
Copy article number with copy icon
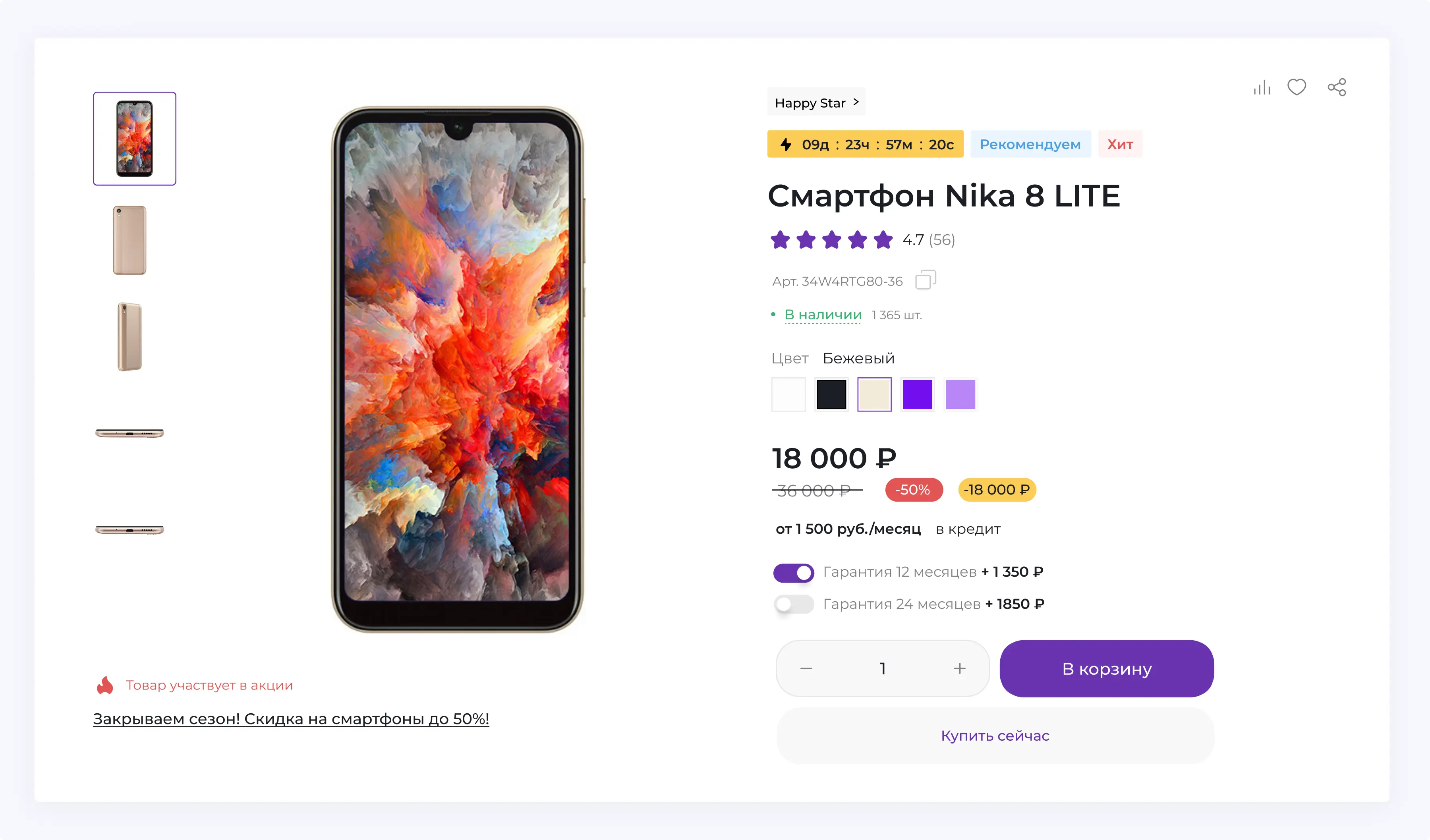click(x=926, y=280)
